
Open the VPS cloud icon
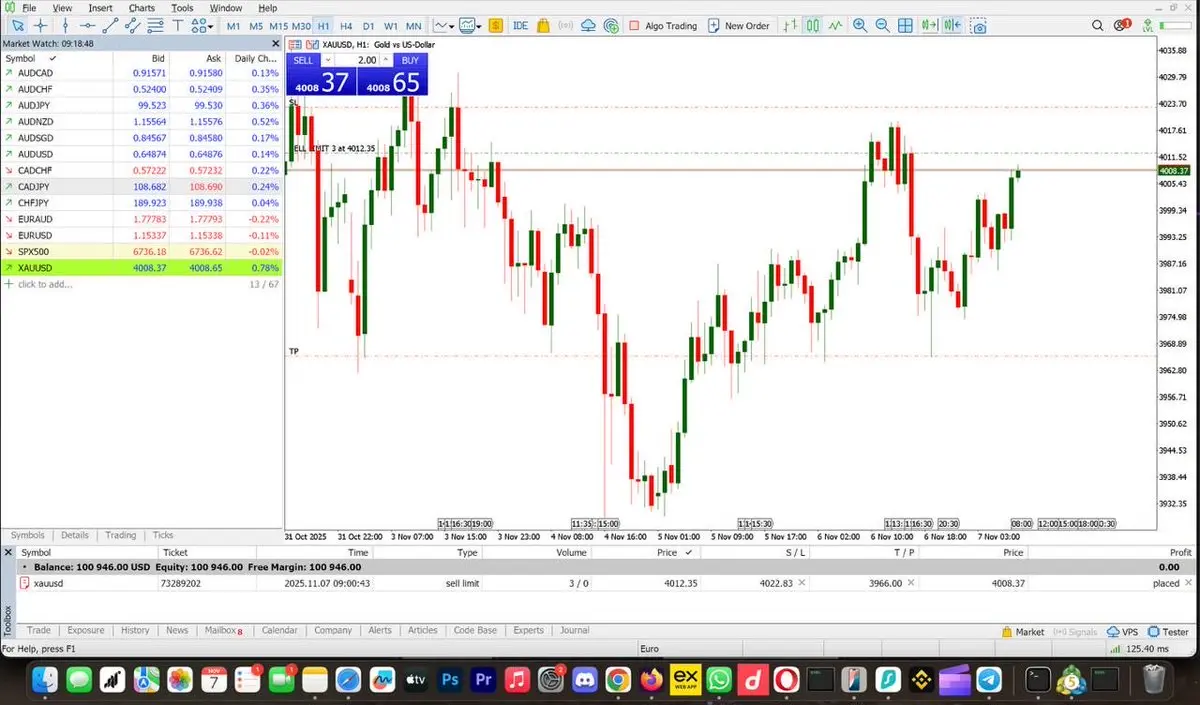point(588,25)
